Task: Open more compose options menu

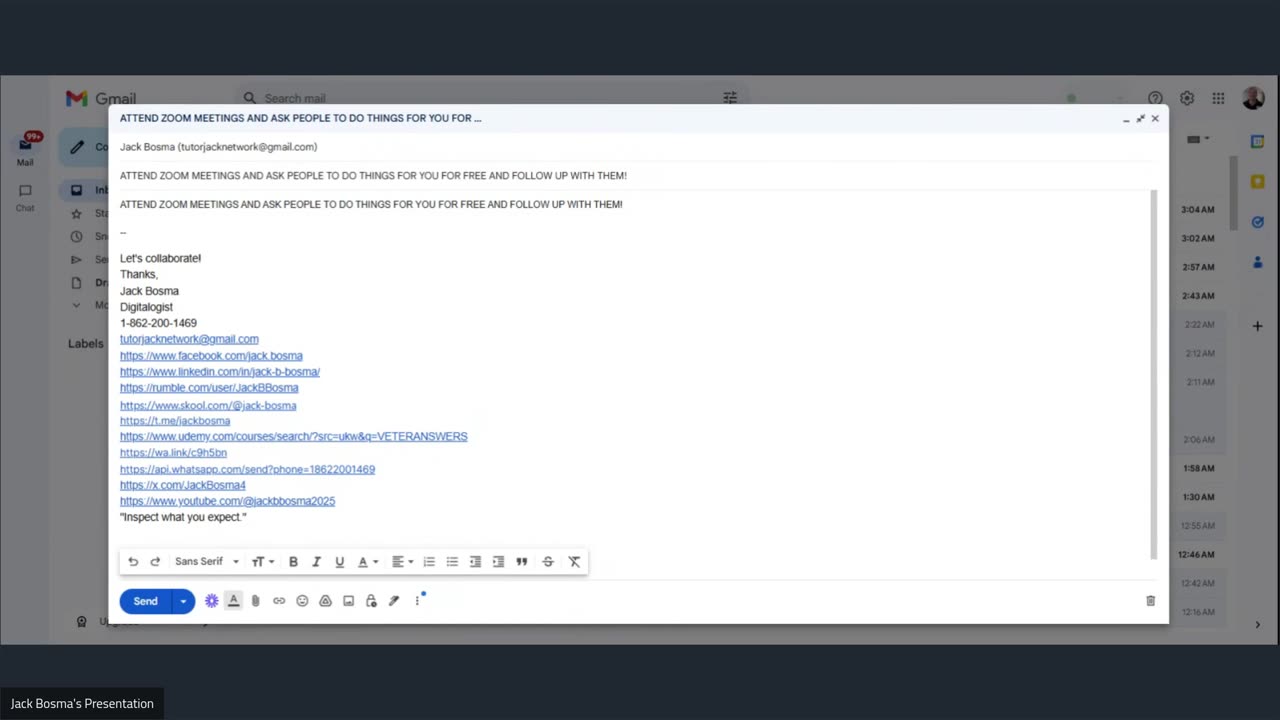Action: point(418,601)
